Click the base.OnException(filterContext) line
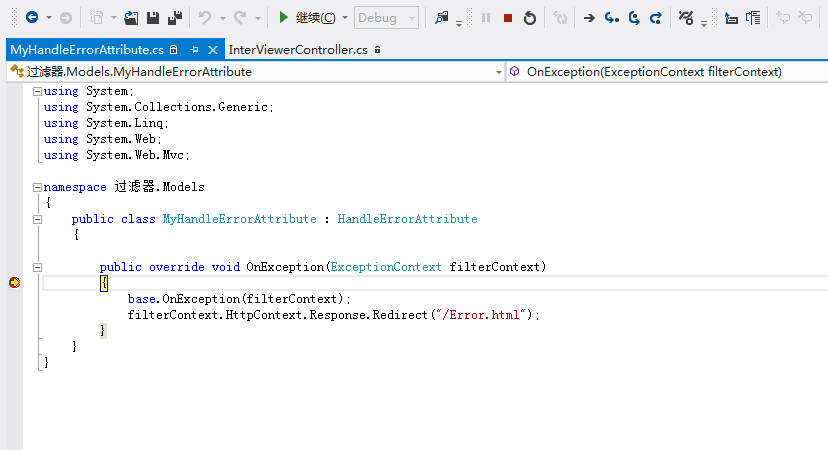828x450 pixels. (x=239, y=299)
